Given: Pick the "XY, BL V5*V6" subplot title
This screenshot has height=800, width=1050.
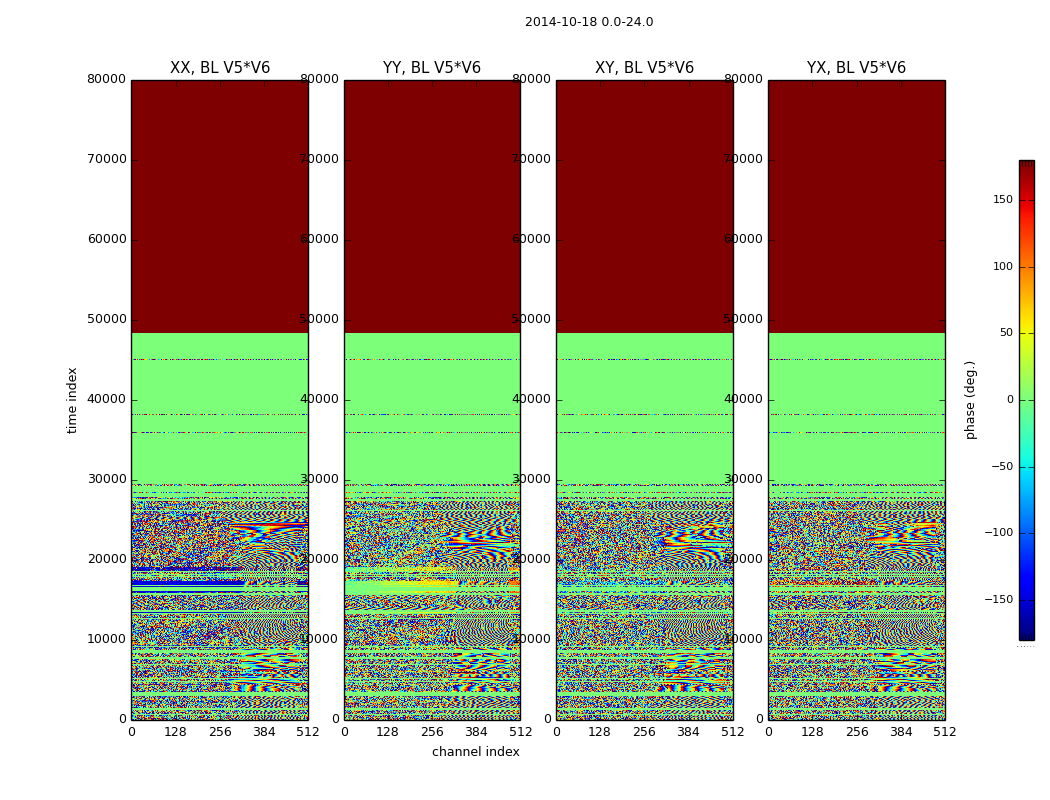Looking at the screenshot, I should tap(644, 68).
